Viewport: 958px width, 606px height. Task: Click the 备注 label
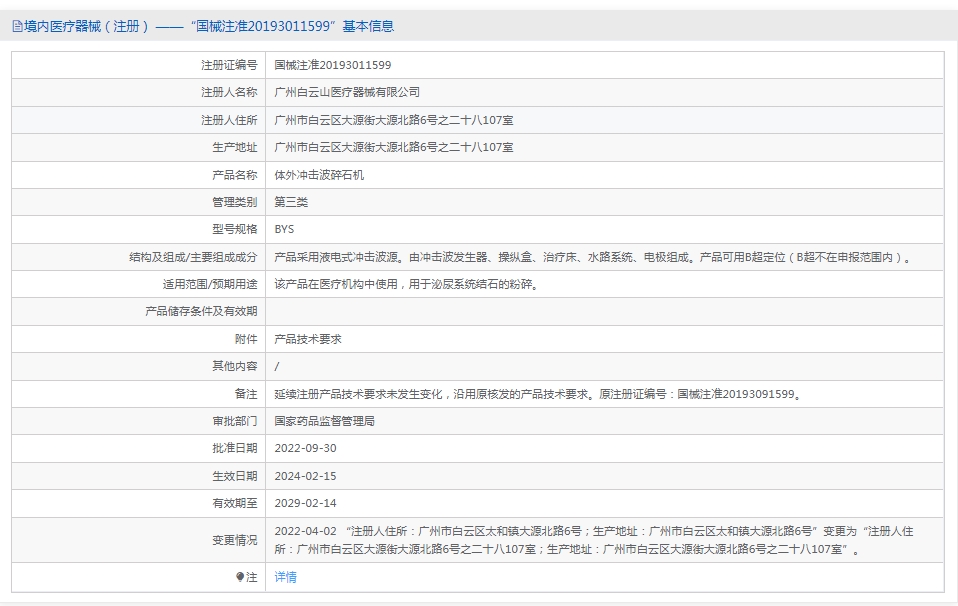(246, 394)
